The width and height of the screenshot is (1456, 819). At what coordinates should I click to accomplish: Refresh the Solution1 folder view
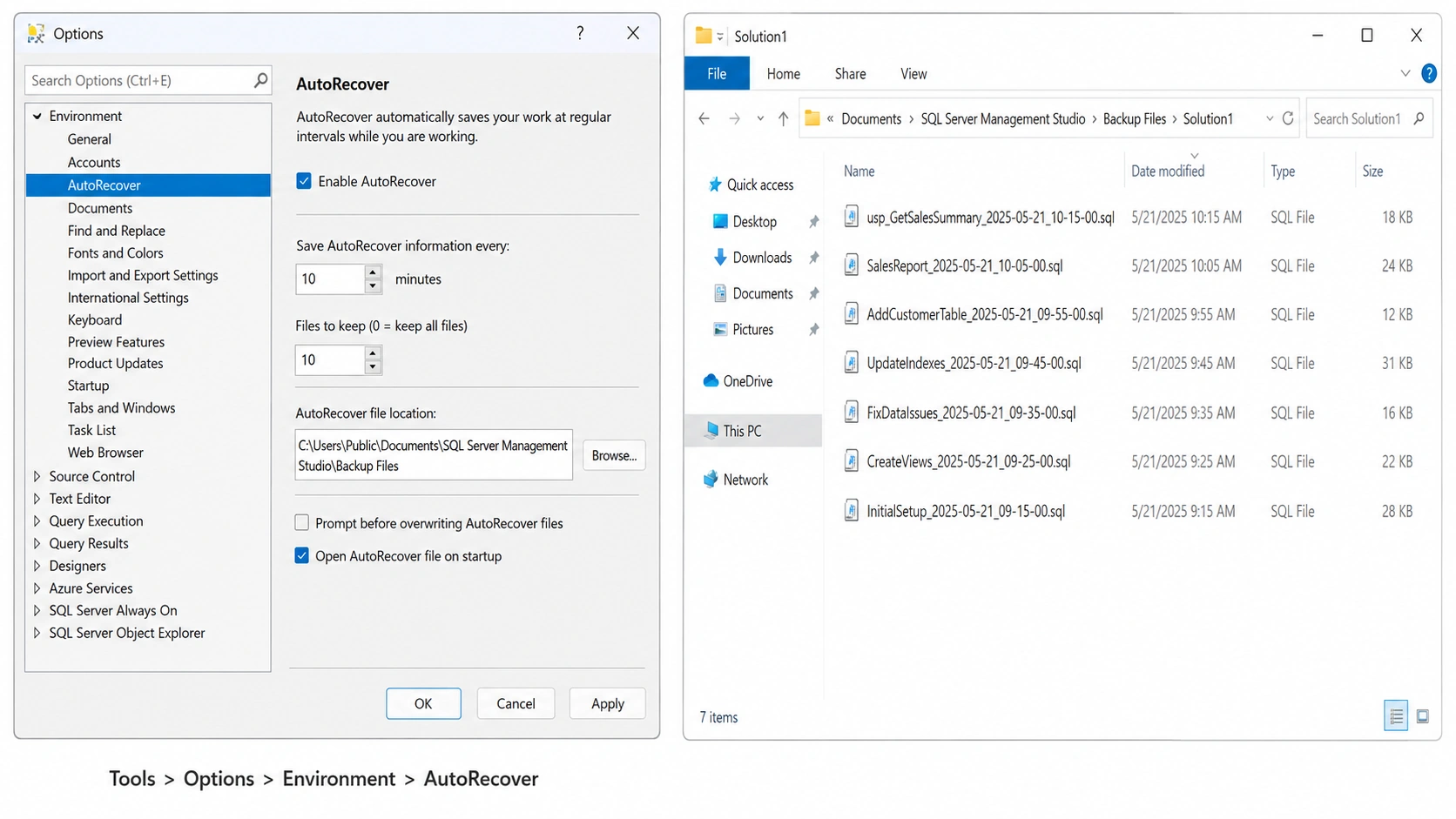pyautogui.click(x=1288, y=118)
